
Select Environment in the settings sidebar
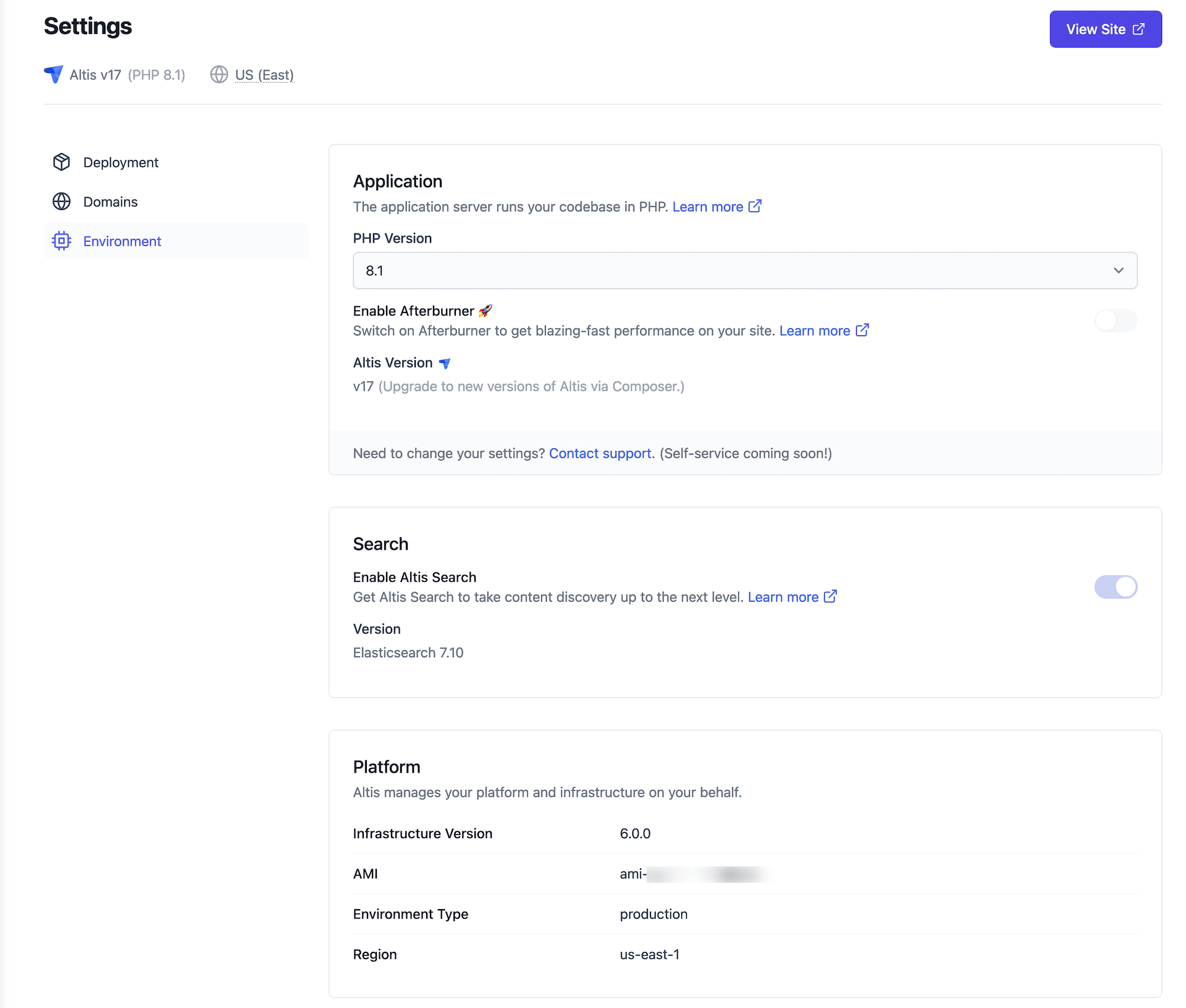(x=122, y=241)
